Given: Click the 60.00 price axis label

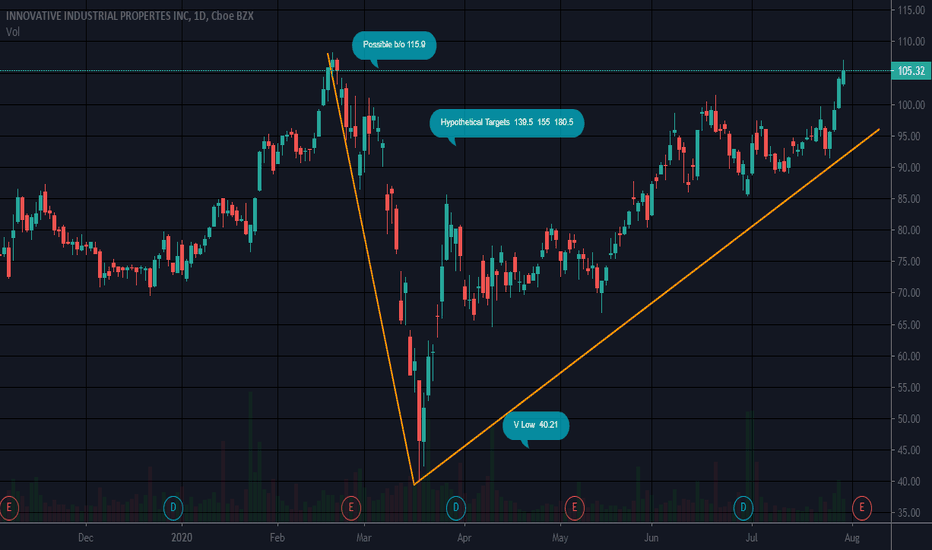Looking at the screenshot, I should coord(911,356).
